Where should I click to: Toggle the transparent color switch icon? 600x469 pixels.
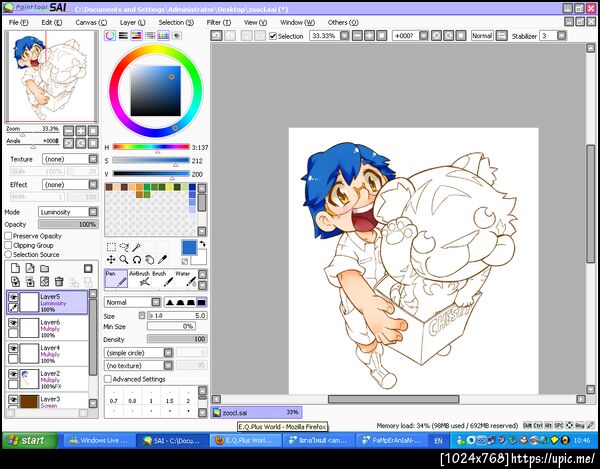point(185,262)
